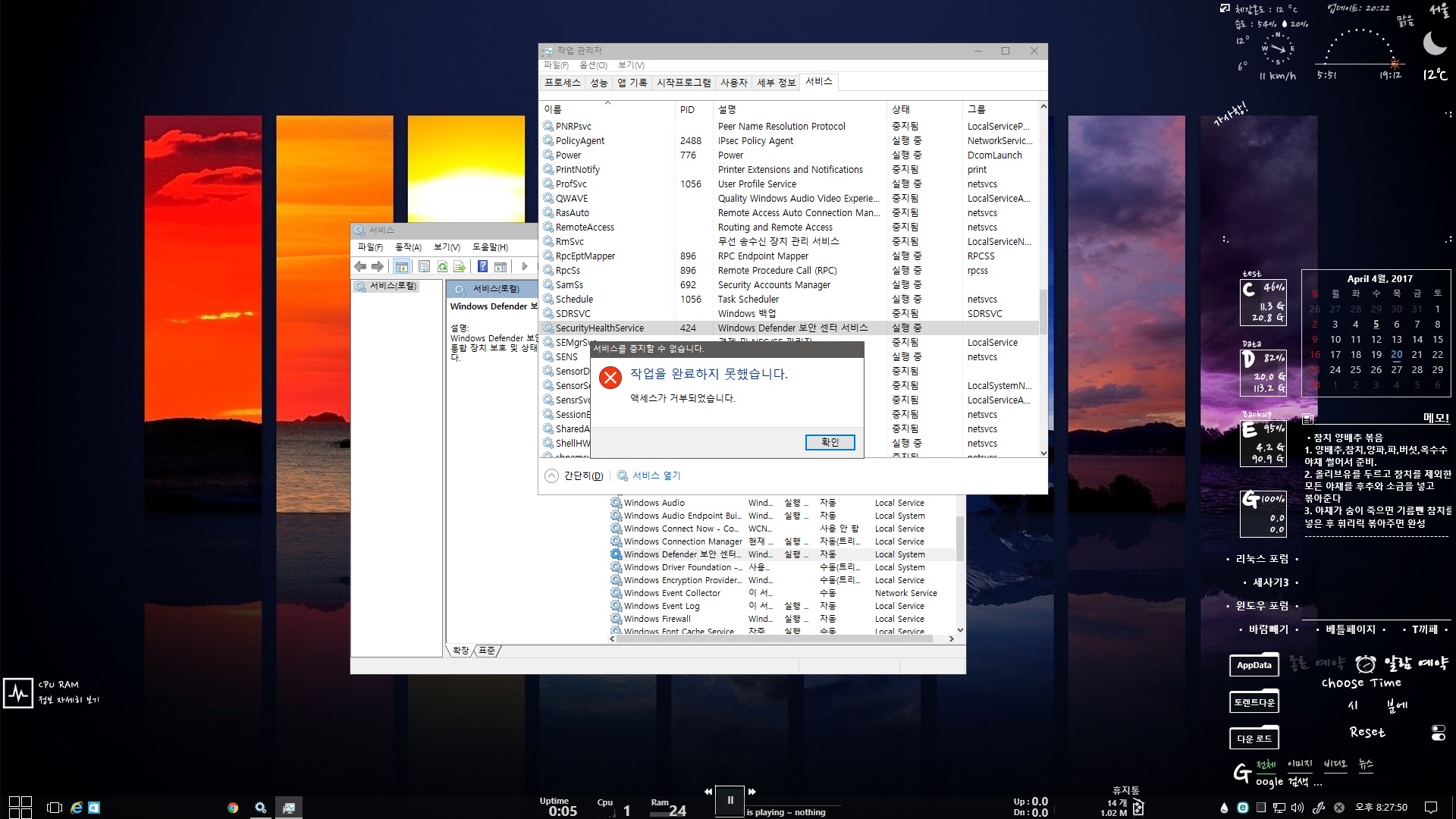Toggle the action pane toolbar icon
This screenshot has height=819, width=1456.
pyautogui.click(x=500, y=266)
